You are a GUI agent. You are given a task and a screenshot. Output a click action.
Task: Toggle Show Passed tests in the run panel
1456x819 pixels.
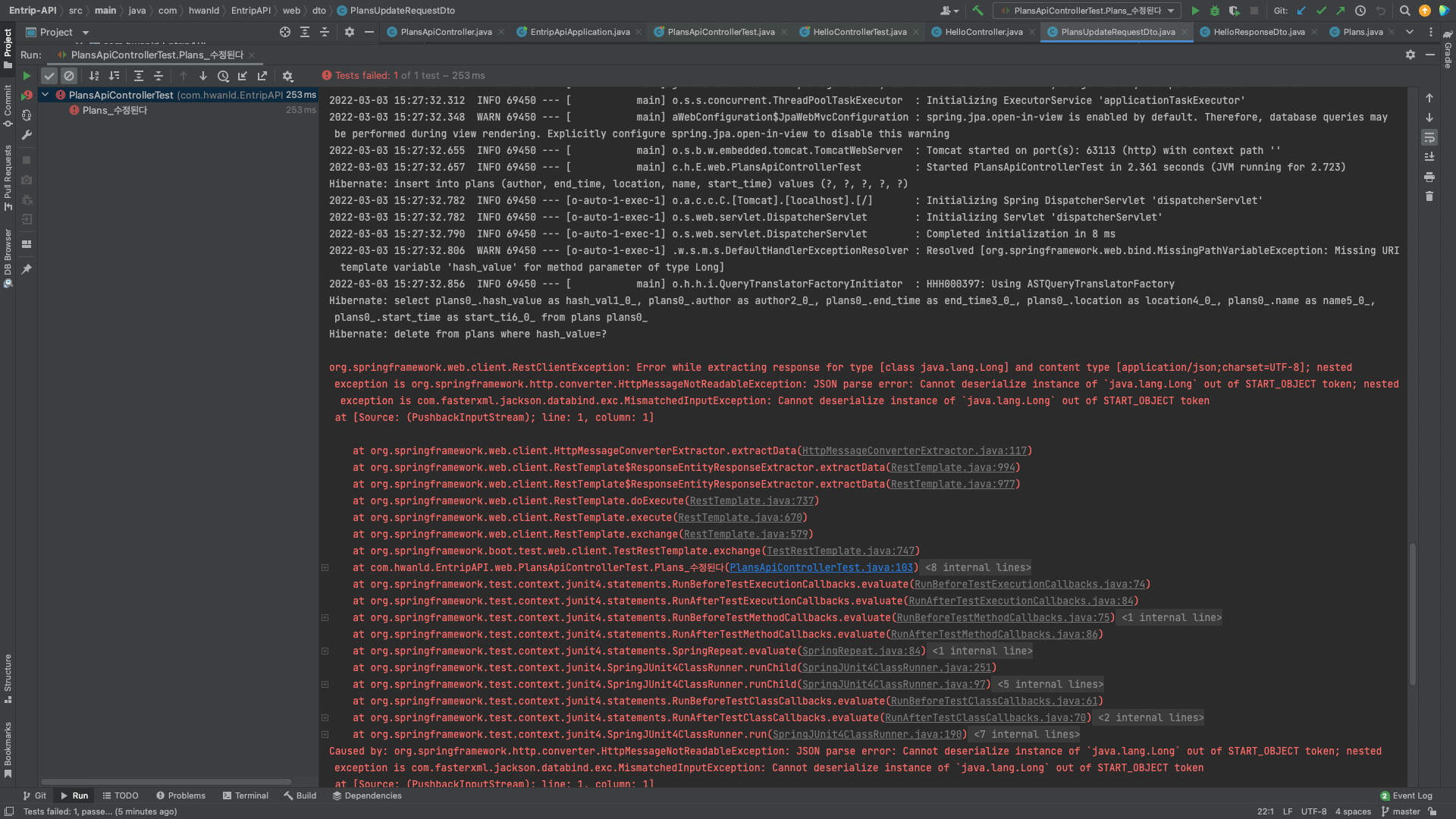pos(49,76)
